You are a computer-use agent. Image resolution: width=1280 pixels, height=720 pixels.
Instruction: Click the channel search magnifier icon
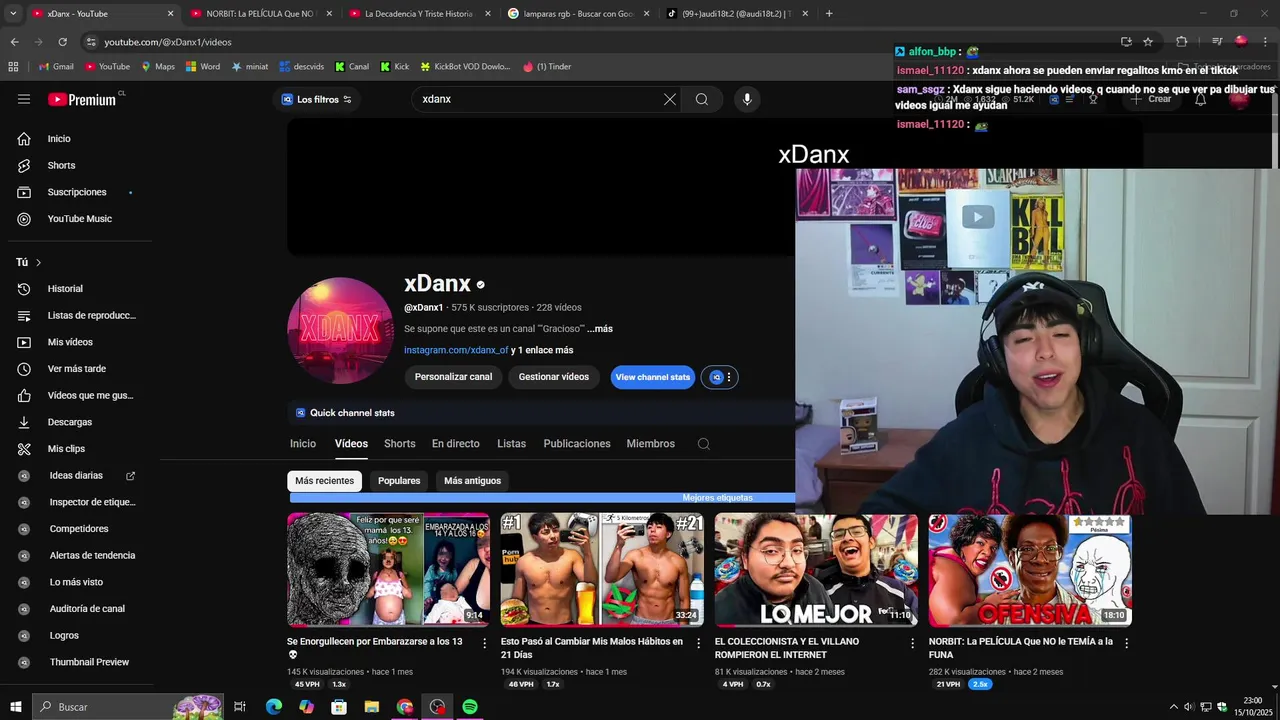704,444
